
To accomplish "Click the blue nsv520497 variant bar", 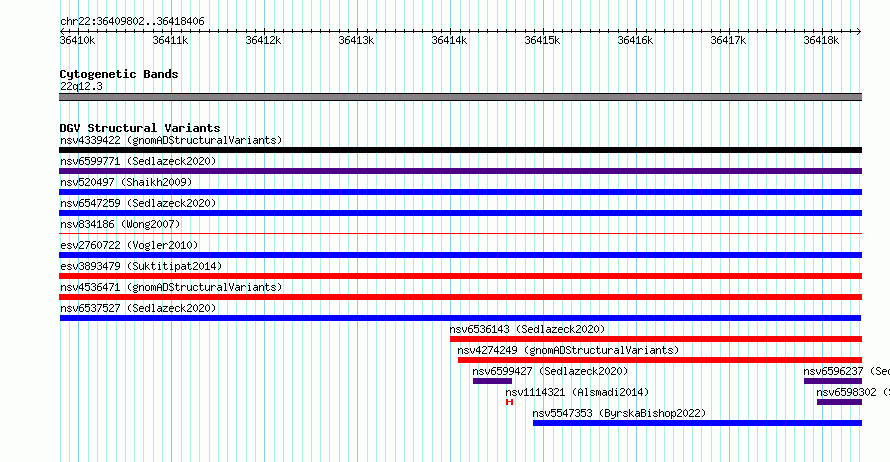I will pos(460,192).
